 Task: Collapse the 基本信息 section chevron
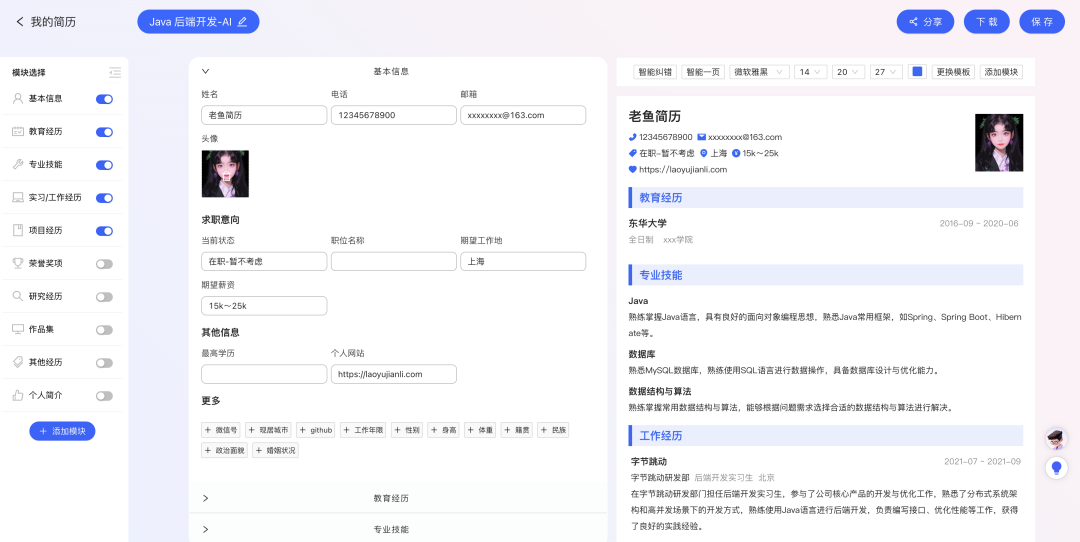click(205, 71)
